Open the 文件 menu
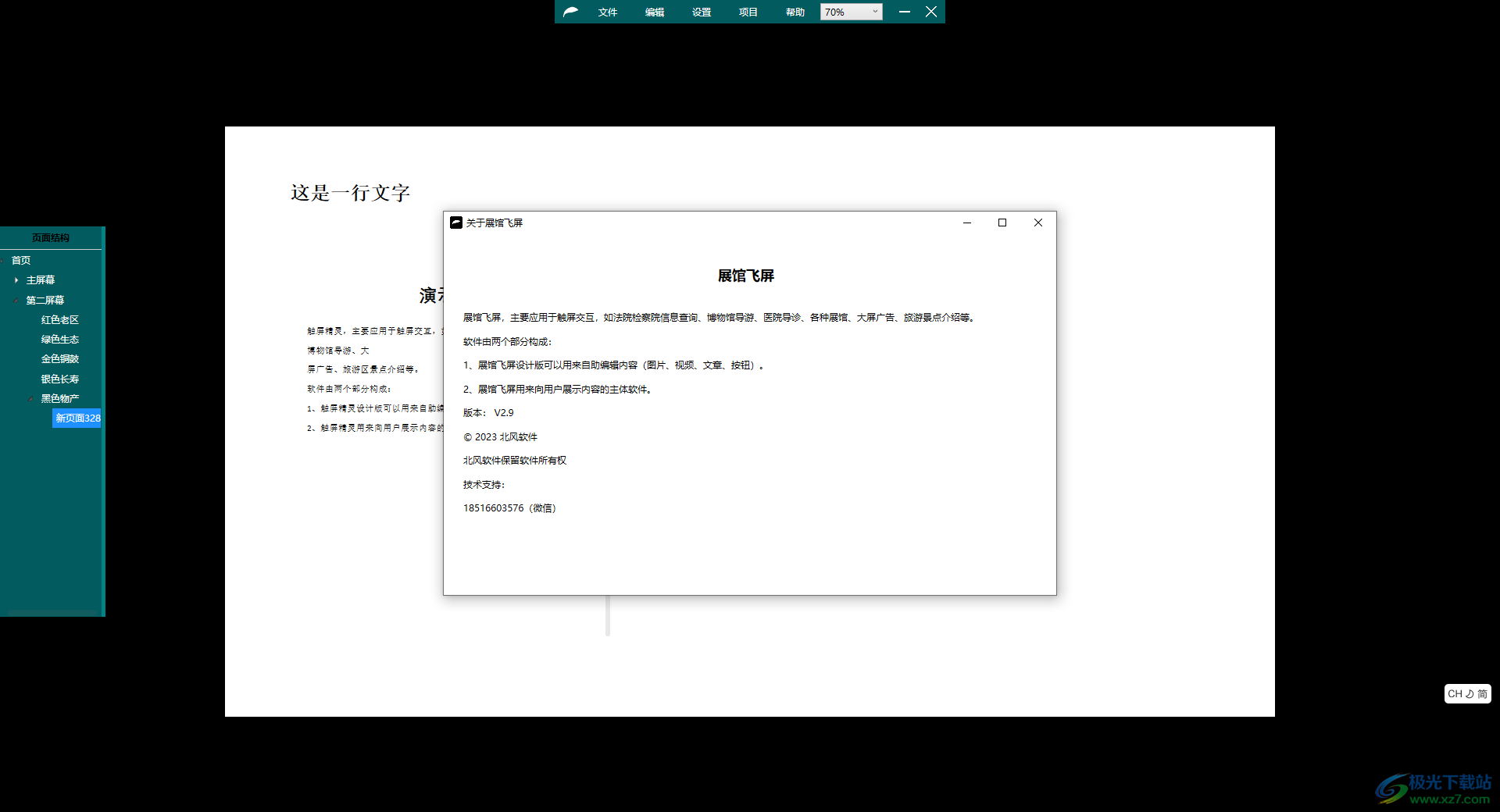Screen dimensions: 1500x812 pyautogui.click(x=607, y=12)
